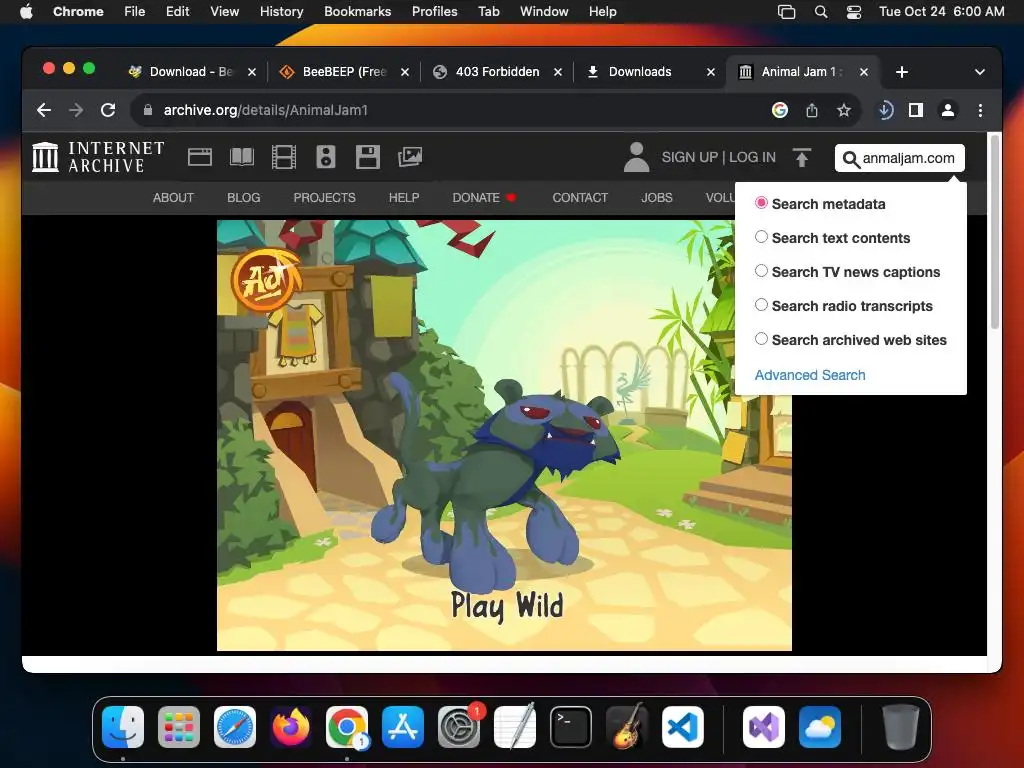Launch Safari from the dock
The image size is (1024, 768).
click(235, 727)
